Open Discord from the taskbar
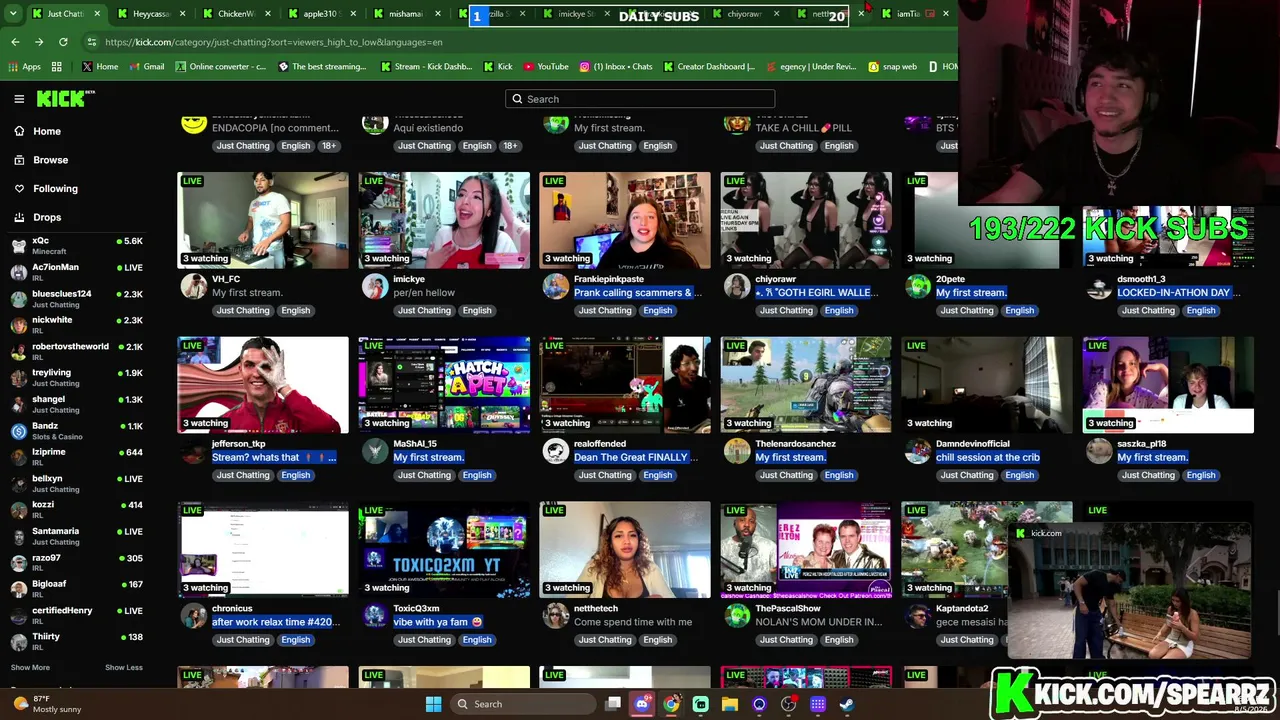Screen dimensions: 1280x720 pos(642,704)
